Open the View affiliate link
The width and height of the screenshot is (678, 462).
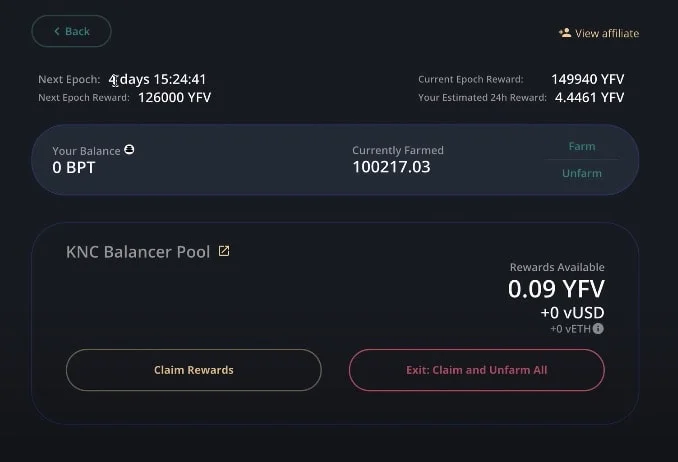[606, 33]
